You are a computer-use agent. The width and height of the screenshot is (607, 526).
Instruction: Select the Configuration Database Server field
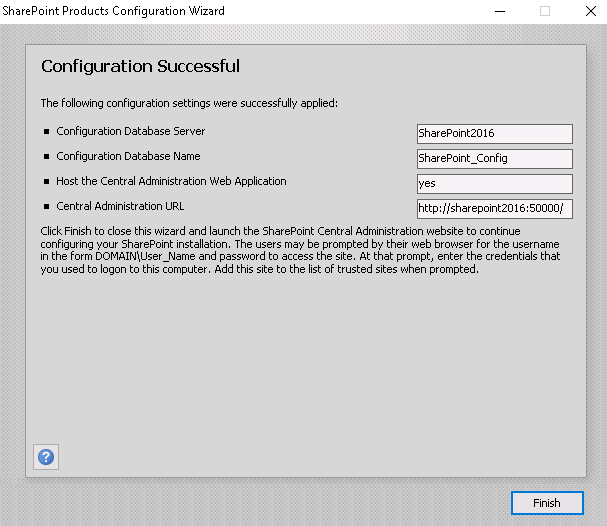point(495,134)
